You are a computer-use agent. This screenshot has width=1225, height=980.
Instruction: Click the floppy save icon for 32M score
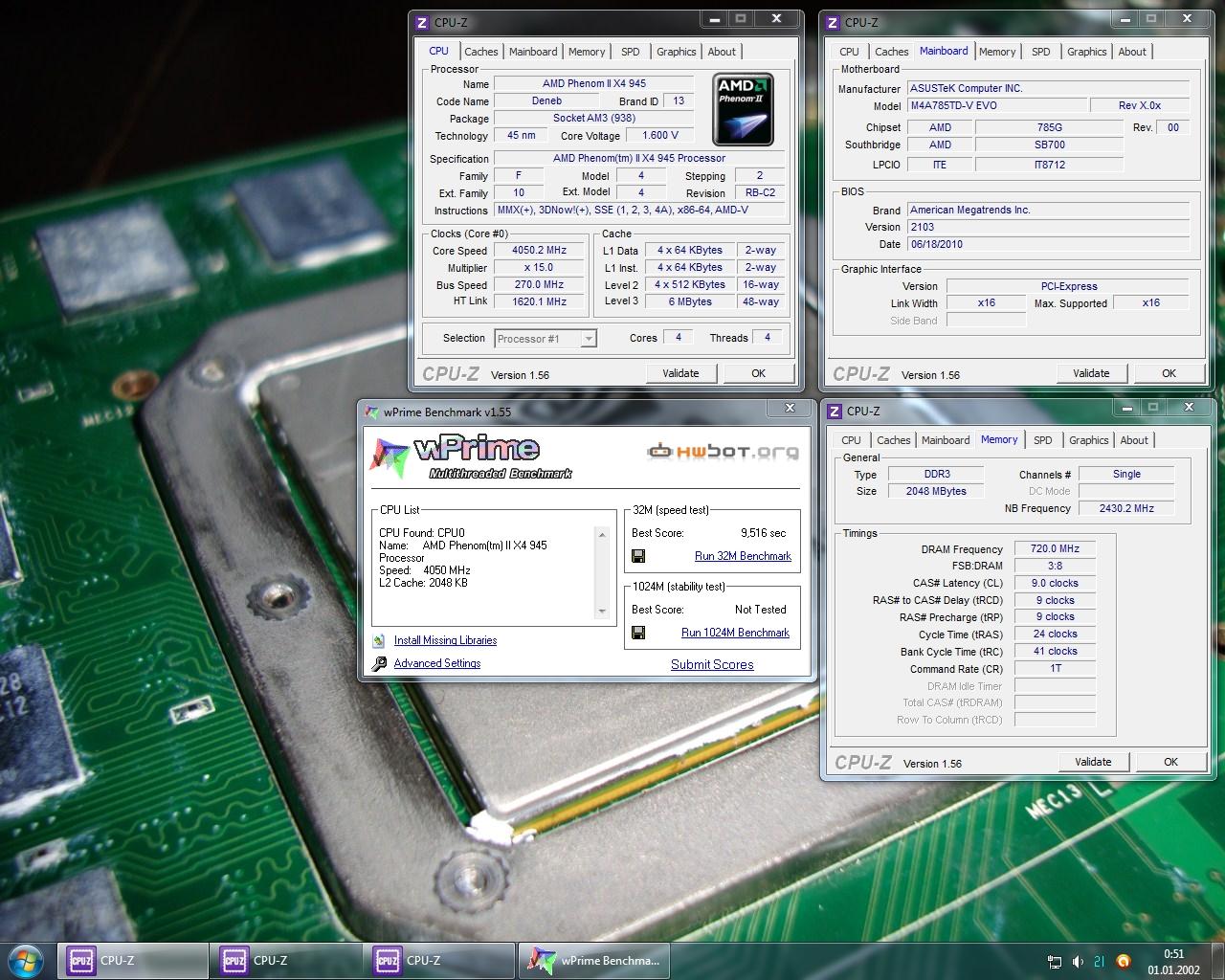(x=638, y=556)
